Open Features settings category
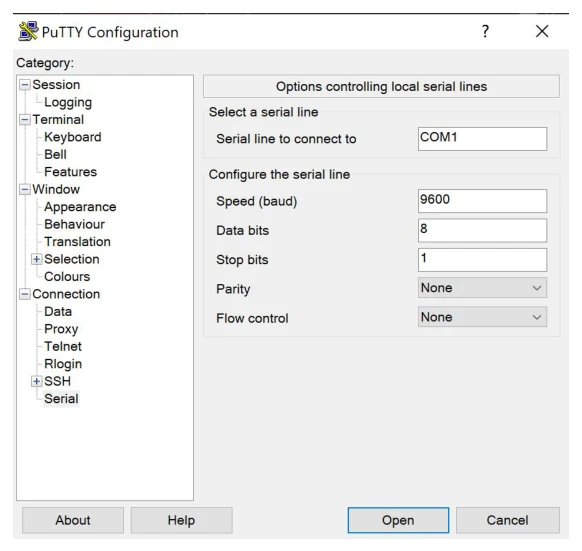 click(71, 172)
